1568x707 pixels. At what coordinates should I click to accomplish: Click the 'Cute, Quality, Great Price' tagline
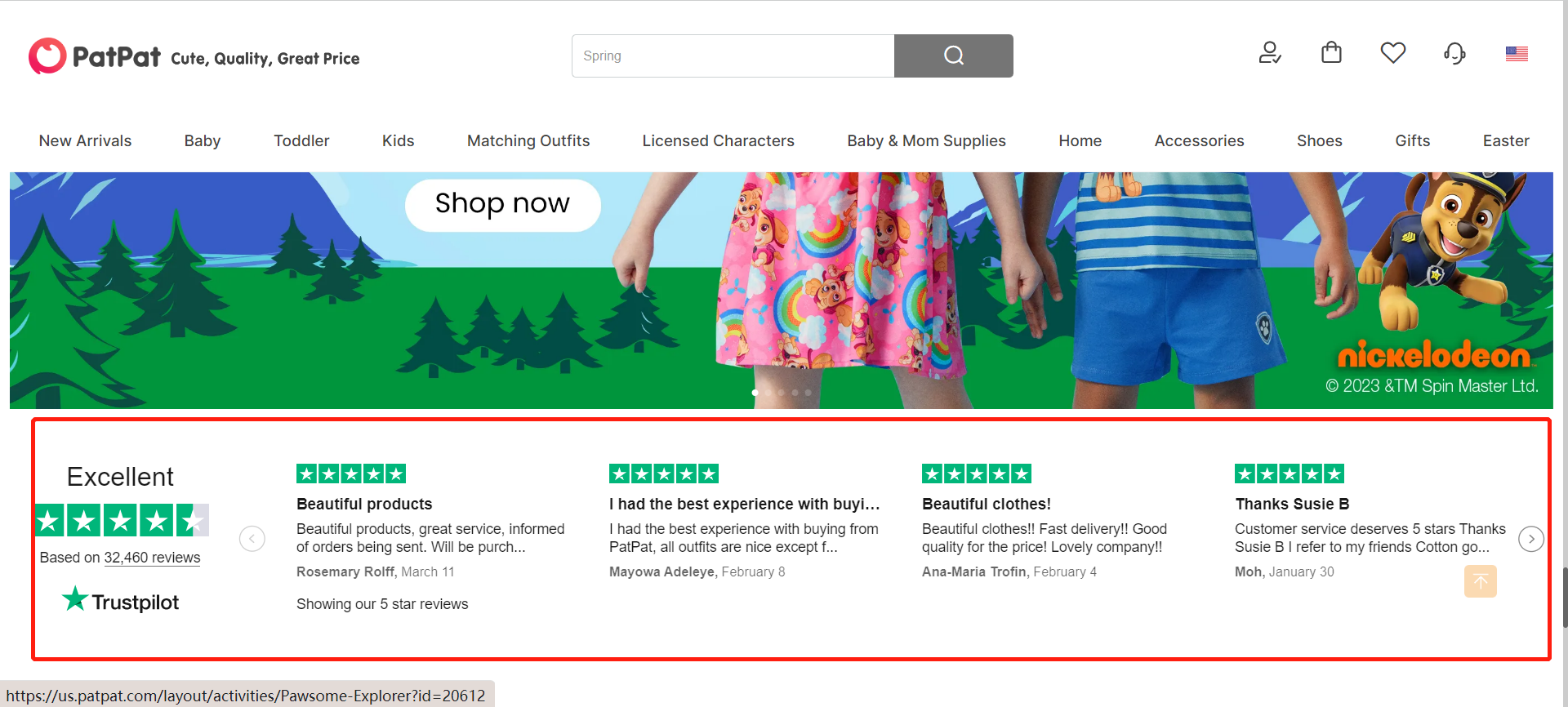pos(265,59)
